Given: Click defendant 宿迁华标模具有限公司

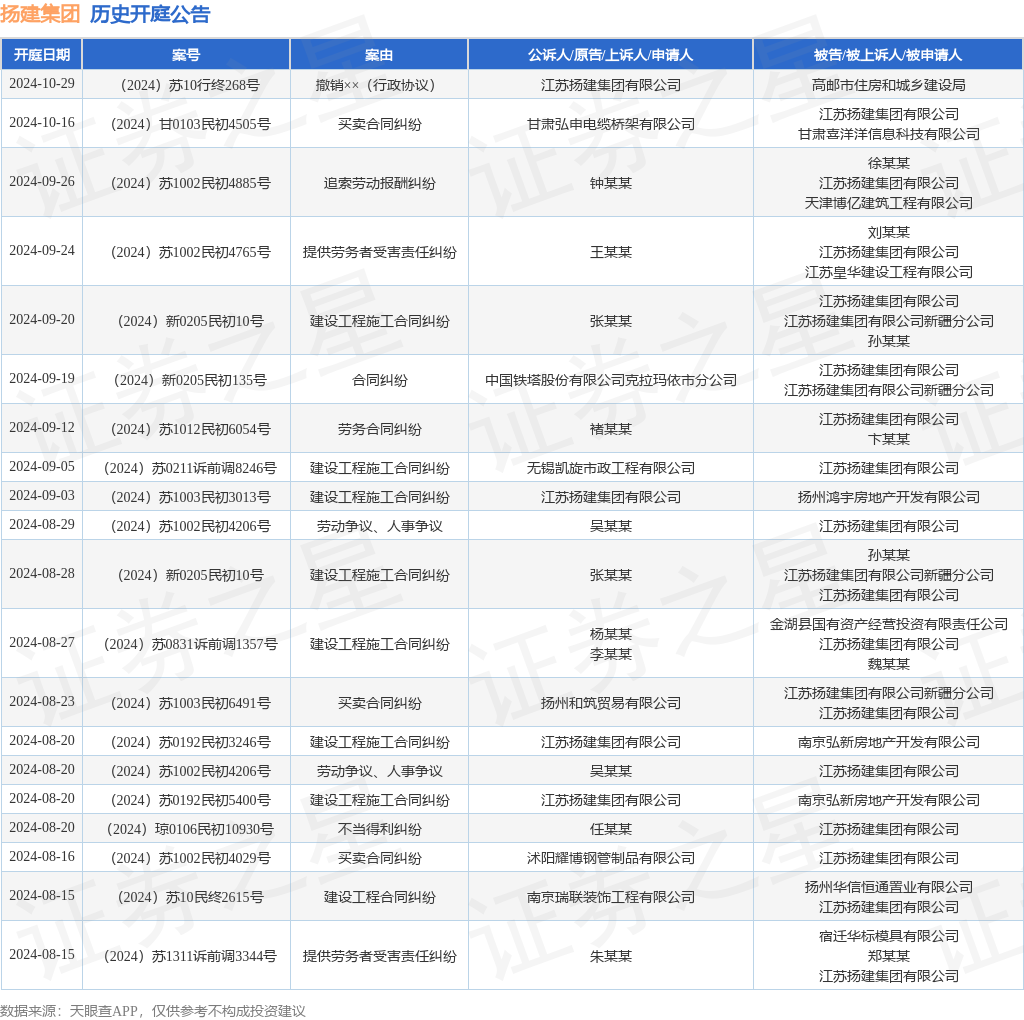Looking at the screenshot, I should coord(888,936).
